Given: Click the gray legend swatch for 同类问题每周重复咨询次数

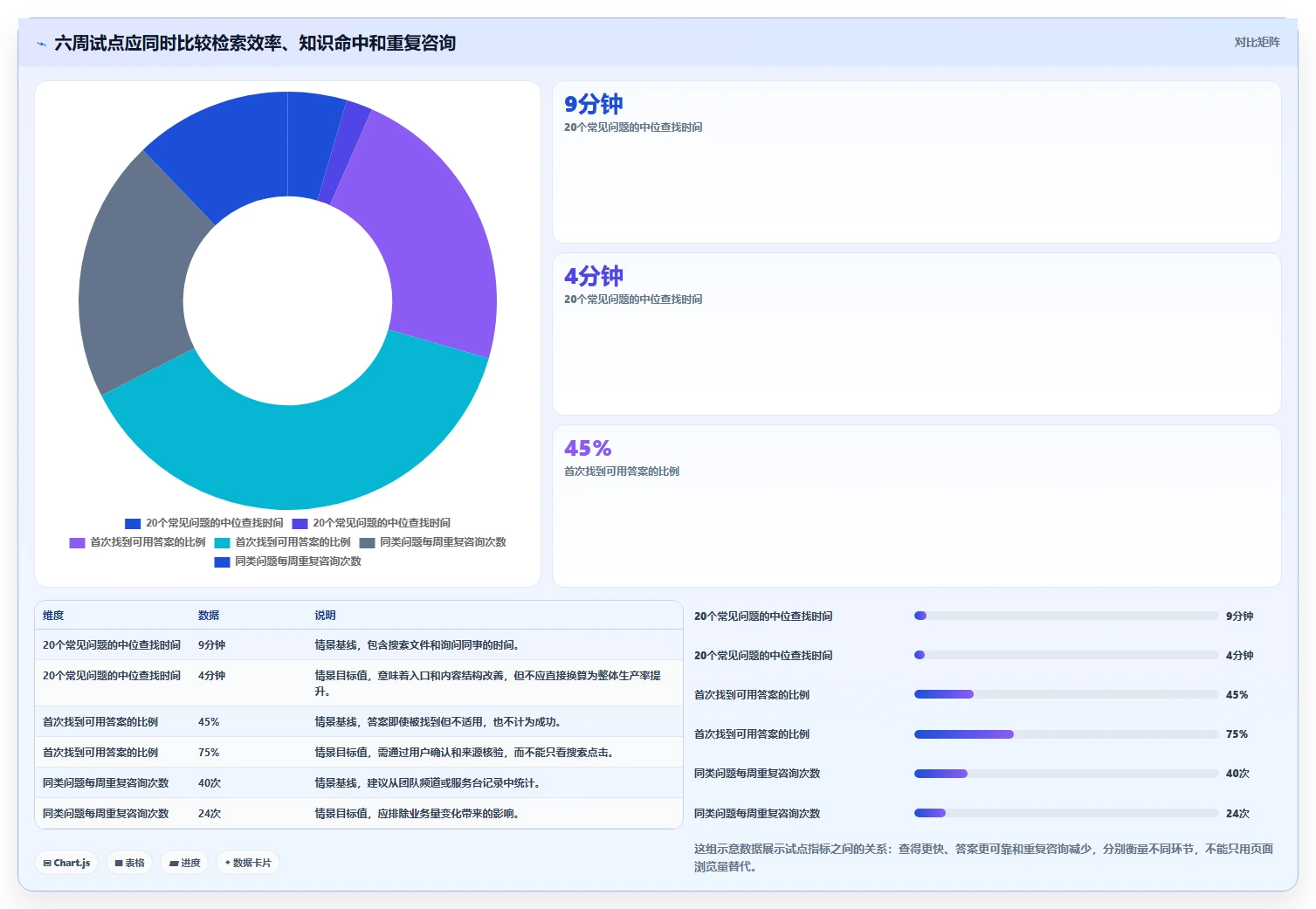Looking at the screenshot, I should coord(367,543).
